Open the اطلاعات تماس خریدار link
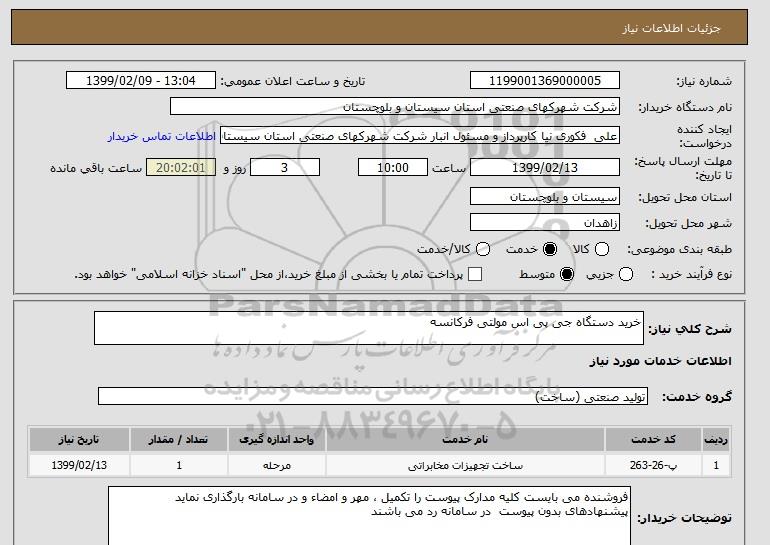770x545 pixels. [x=162, y=136]
